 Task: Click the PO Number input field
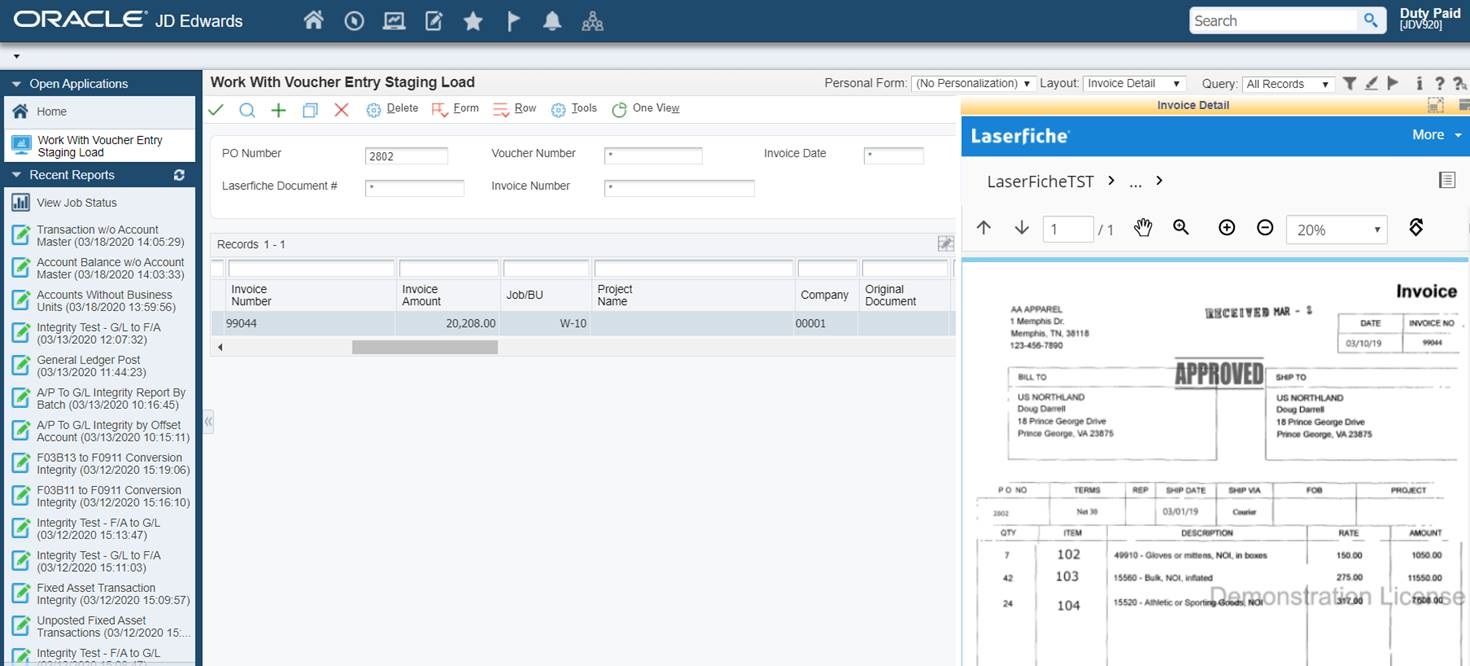[406, 156]
